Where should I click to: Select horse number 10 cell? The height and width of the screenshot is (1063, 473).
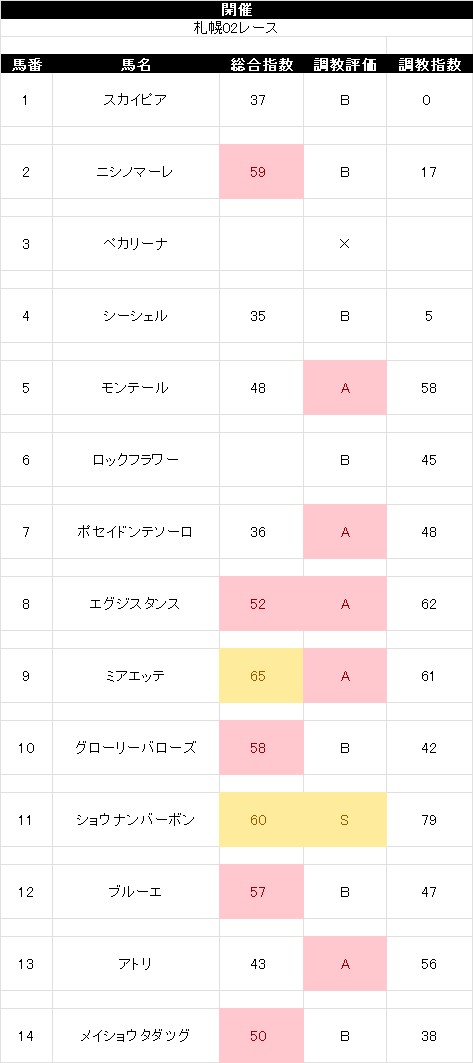click(26, 748)
